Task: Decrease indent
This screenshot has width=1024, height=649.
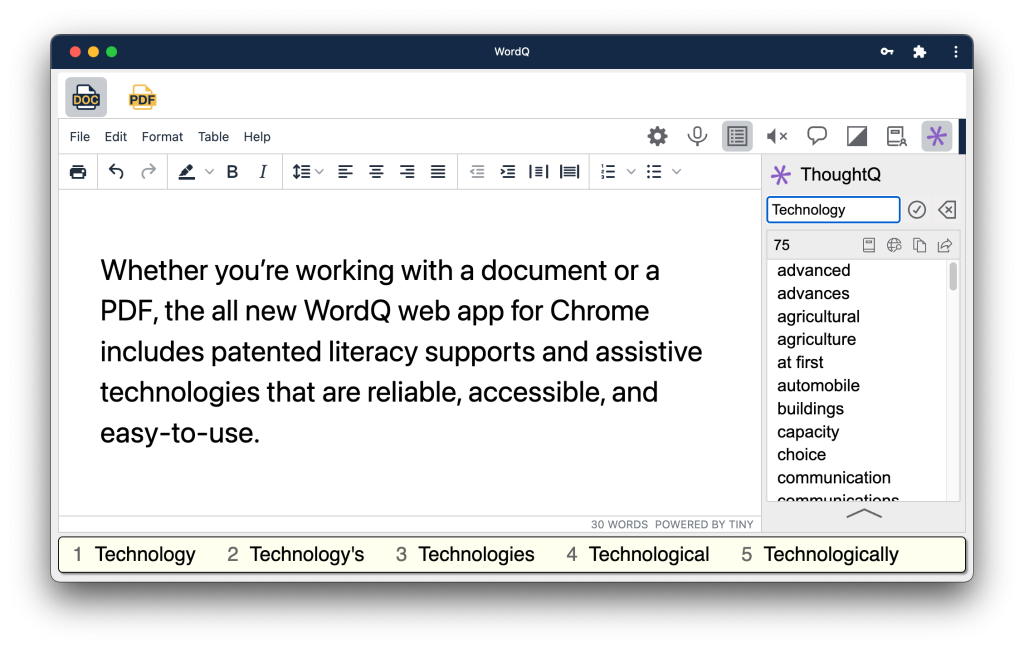Action: (477, 172)
